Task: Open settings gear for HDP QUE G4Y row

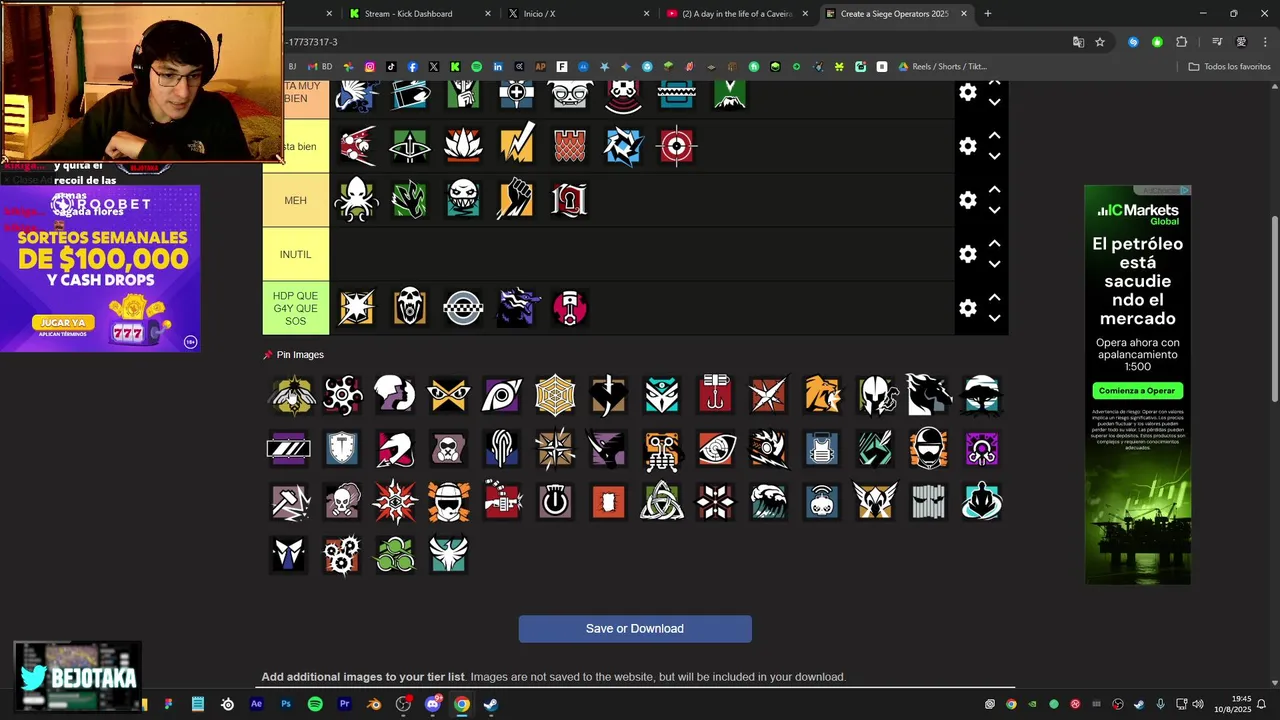Action: point(968,308)
